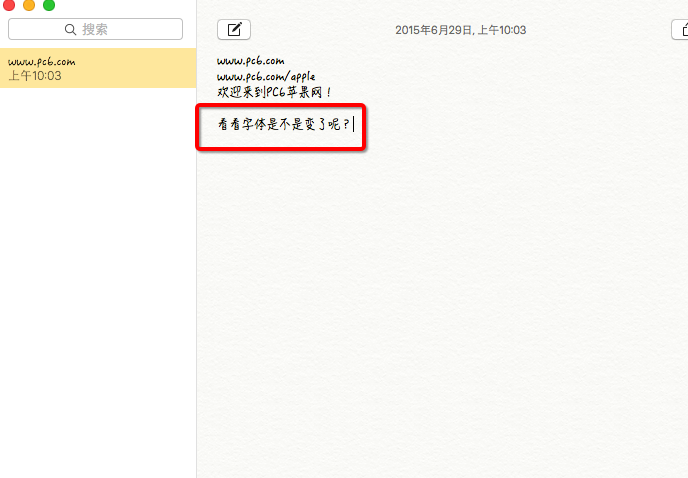This screenshot has height=478, width=688.
Task: Click the magnifier icon in search field
Action: tap(70, 29)
